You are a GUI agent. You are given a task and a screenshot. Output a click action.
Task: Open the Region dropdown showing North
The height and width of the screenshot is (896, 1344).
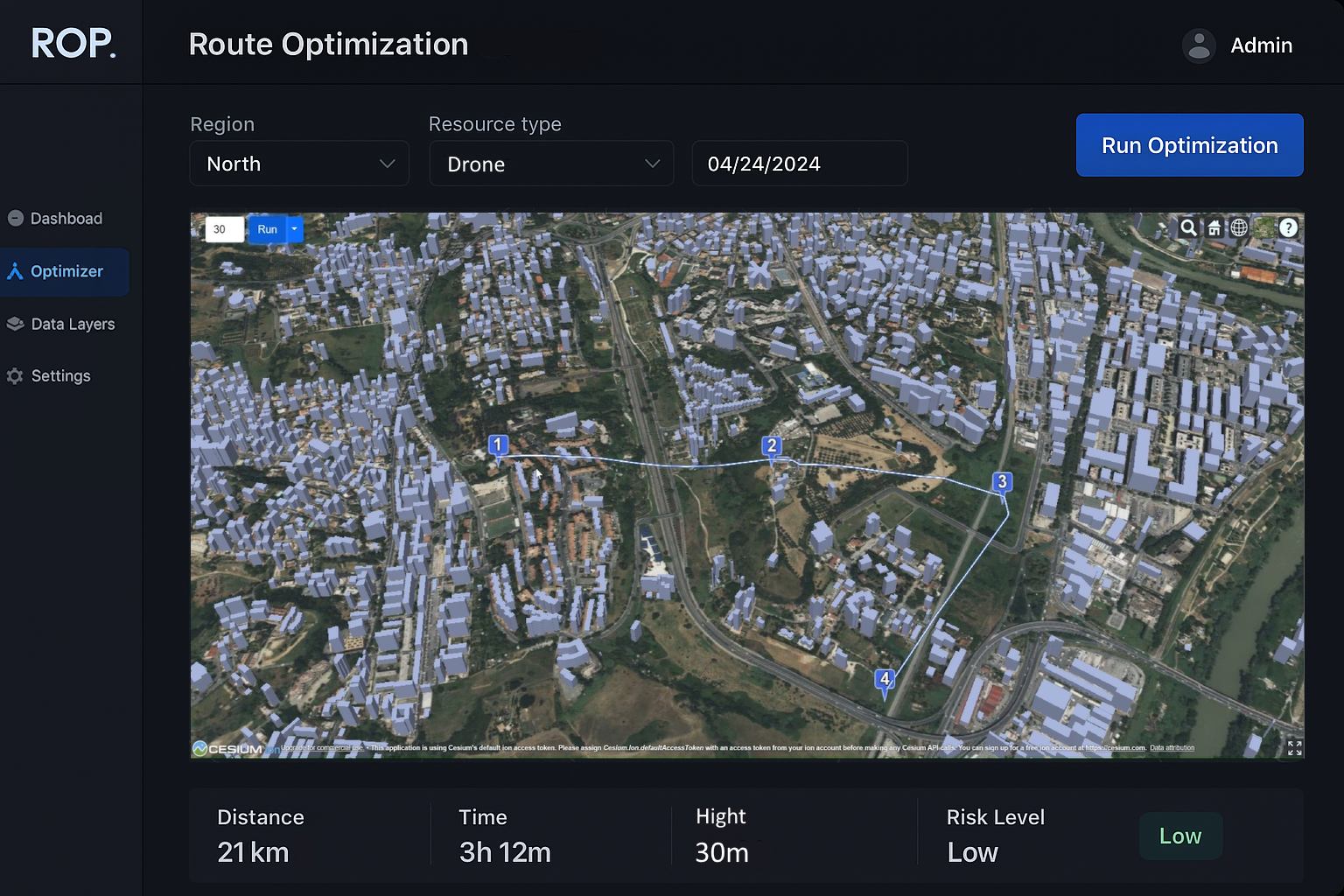coord(299,163)
